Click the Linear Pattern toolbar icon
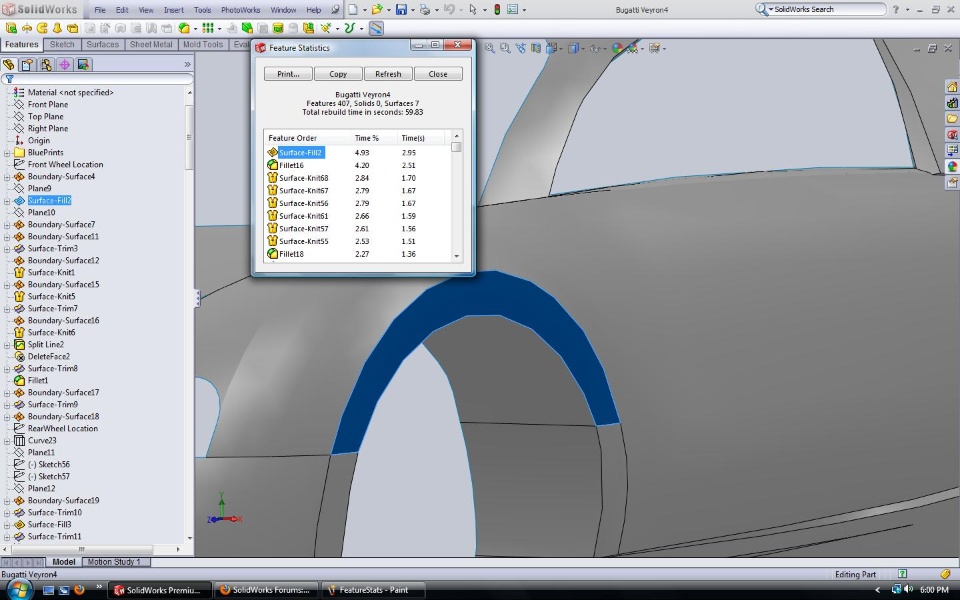 coord(208,28)
